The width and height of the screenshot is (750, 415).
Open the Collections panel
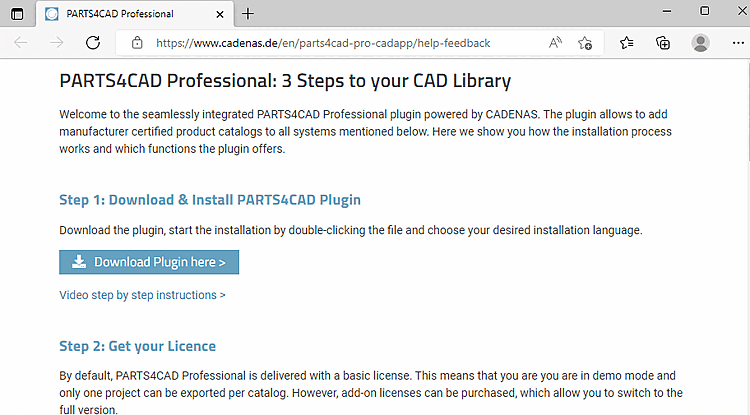tap(662, 43)
